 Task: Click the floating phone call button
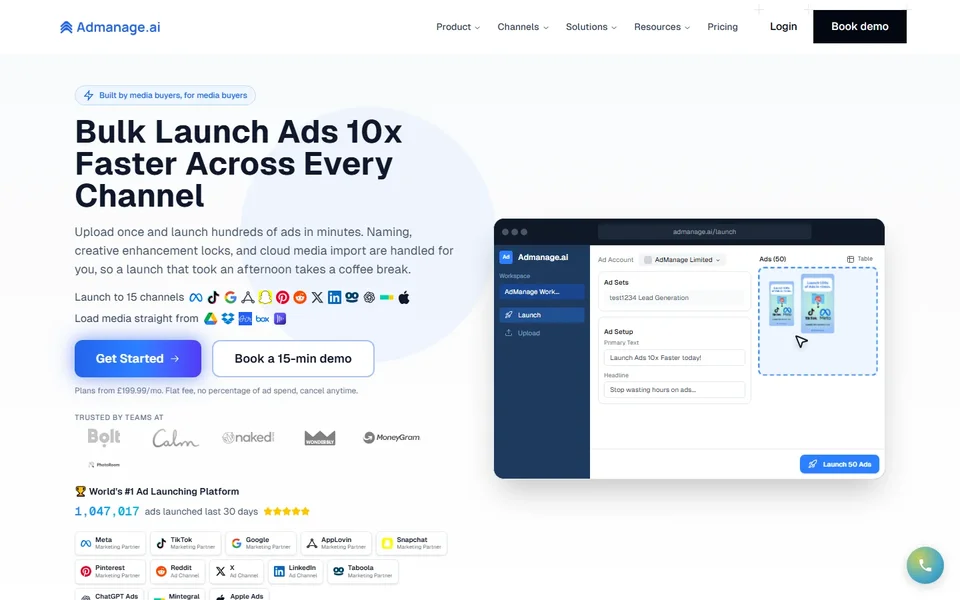(925, 565)
